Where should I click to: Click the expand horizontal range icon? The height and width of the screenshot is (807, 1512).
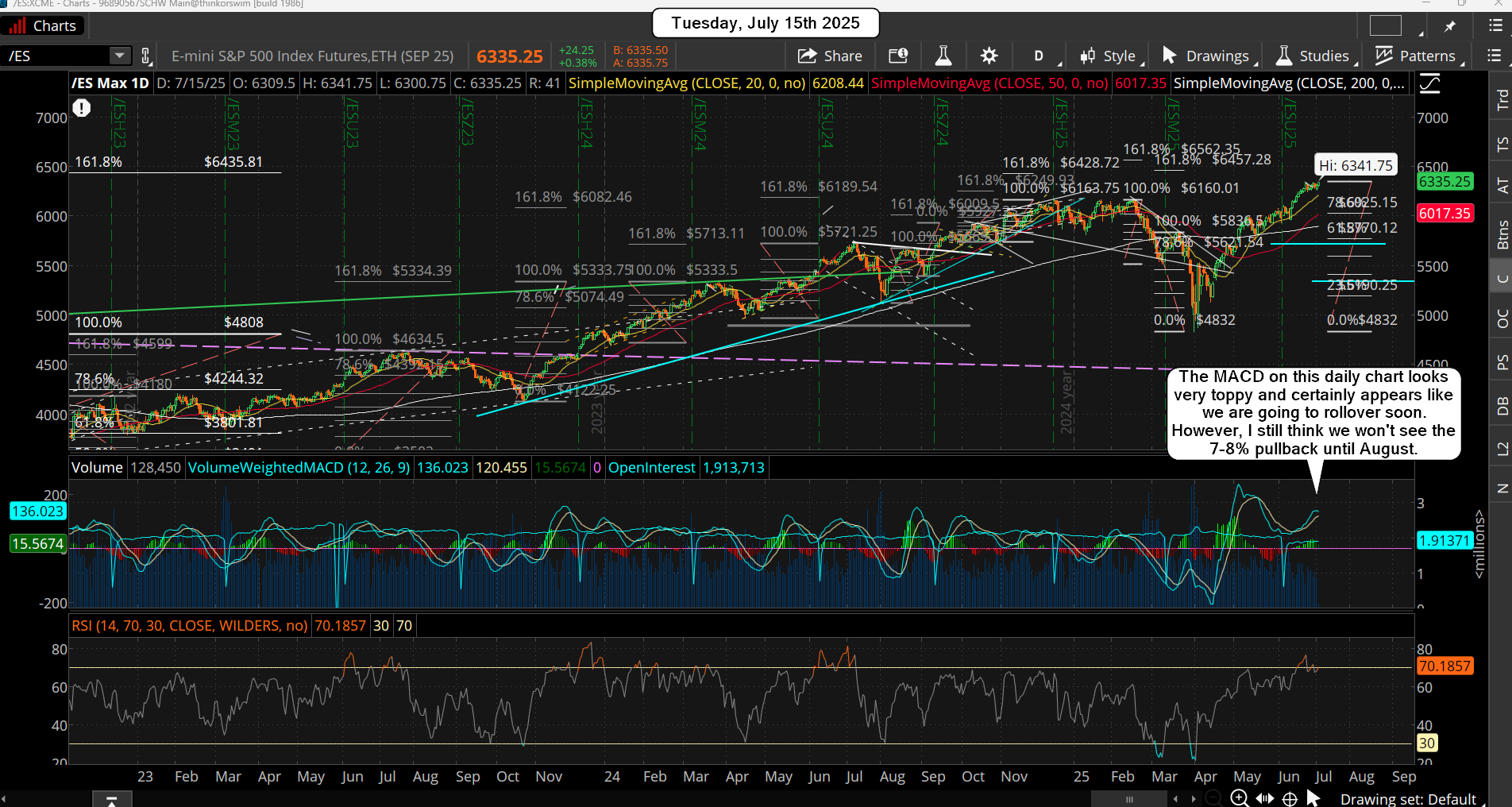point(1264,798)
